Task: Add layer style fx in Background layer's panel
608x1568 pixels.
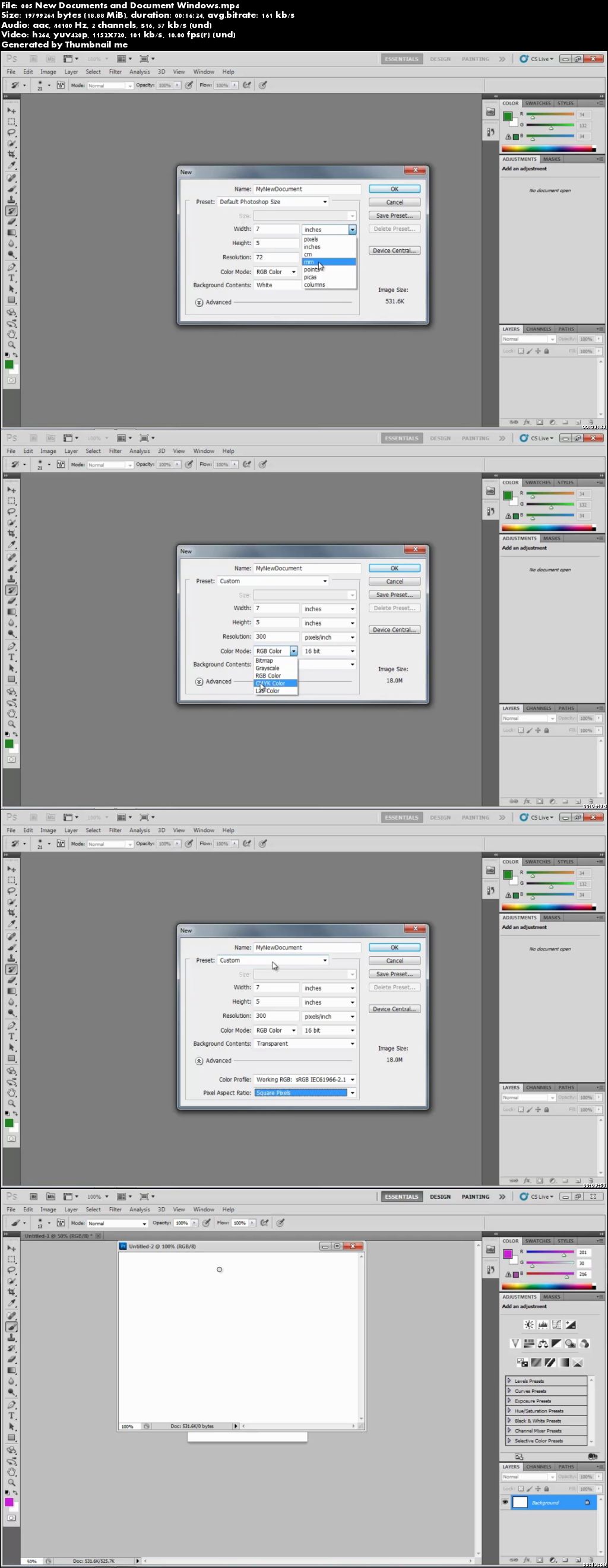Action: pos(527,1560)
